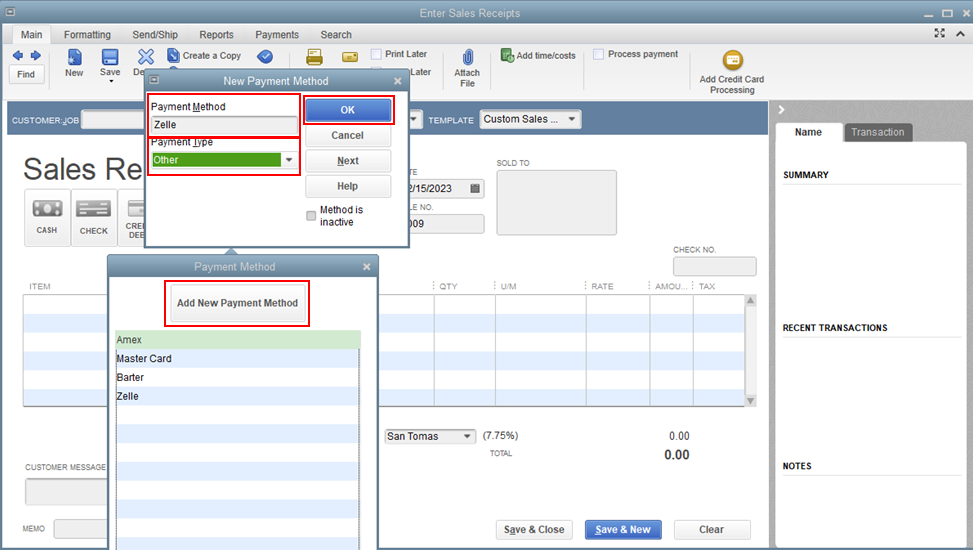This screenshot has width=973, height=550.
Task: Click Add New Payment Method button
Action: point(237,303)
